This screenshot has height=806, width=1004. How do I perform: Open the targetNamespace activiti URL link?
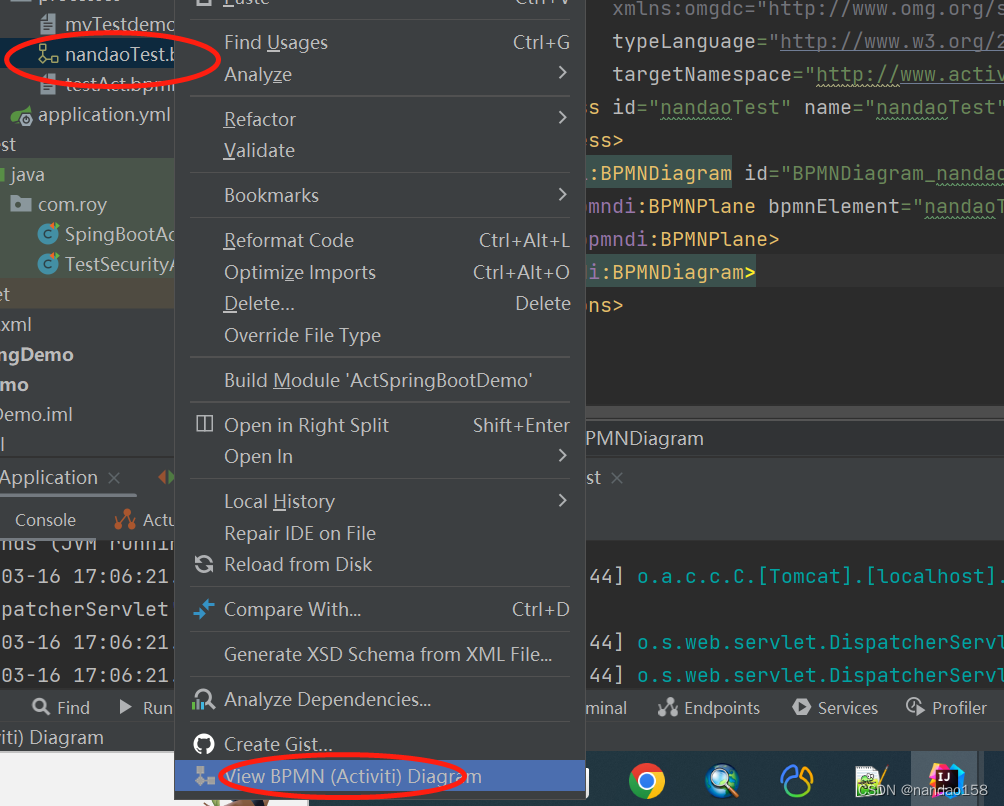[x=910, y=75]
